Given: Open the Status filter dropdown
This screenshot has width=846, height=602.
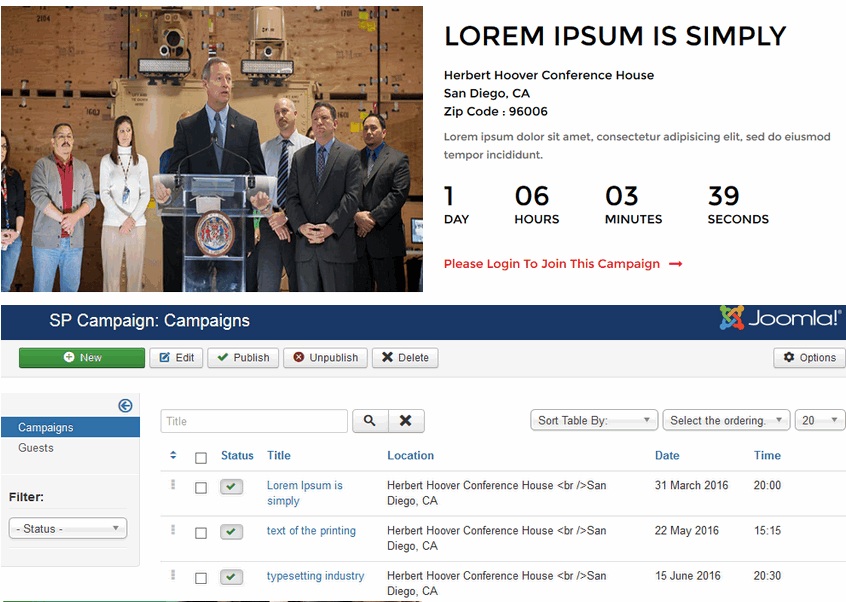Looking at the screenshot, I should click(67, 528).
